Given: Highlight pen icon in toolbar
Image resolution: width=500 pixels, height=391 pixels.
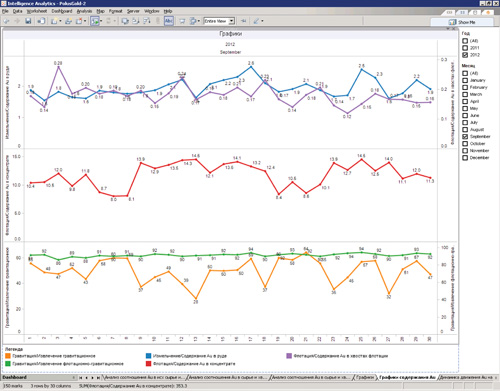Looking at the screenshot, I should point(256,21).
